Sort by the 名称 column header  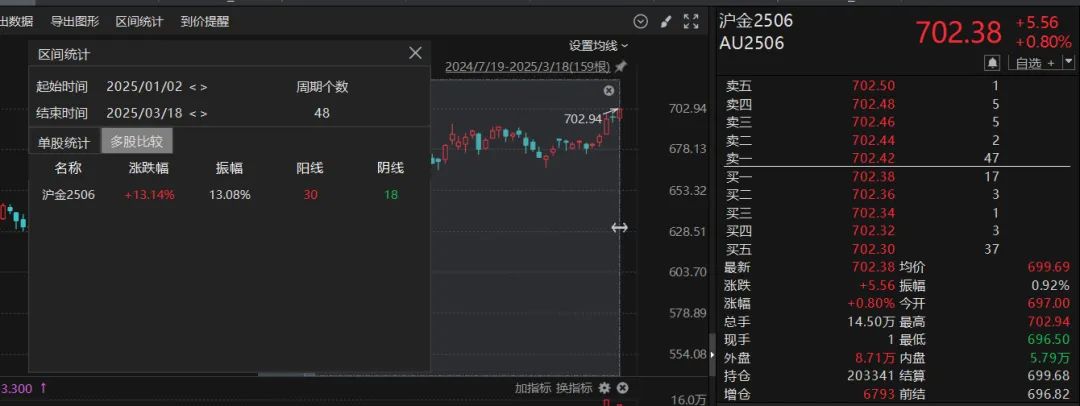pyautogui.click(x=68, y=168)
